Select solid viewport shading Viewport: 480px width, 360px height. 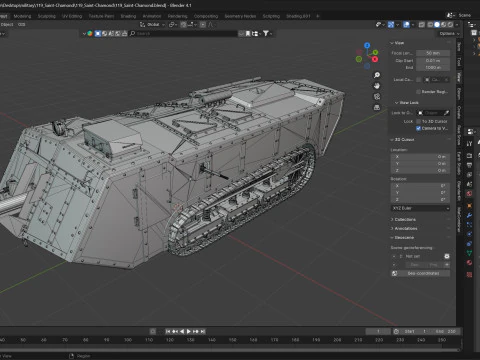pyautogui.click(x=437, y=25)
